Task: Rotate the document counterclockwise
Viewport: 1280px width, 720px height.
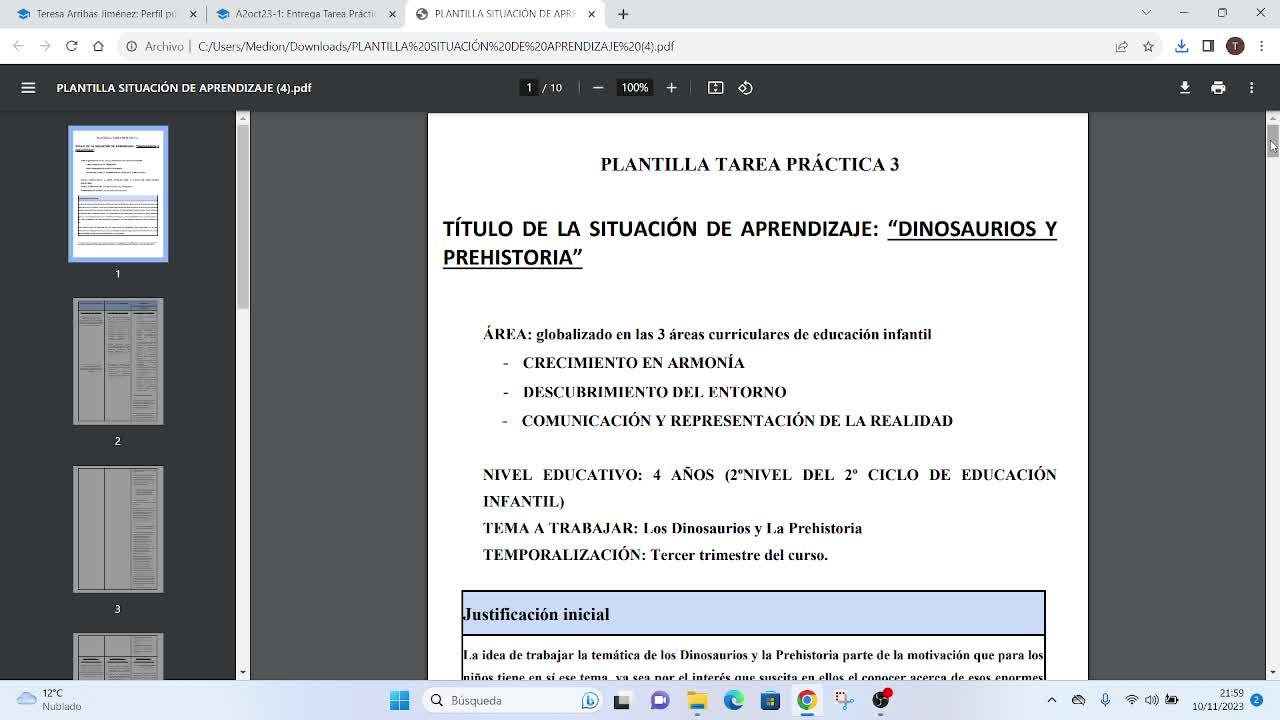Action: click(745, 88)
